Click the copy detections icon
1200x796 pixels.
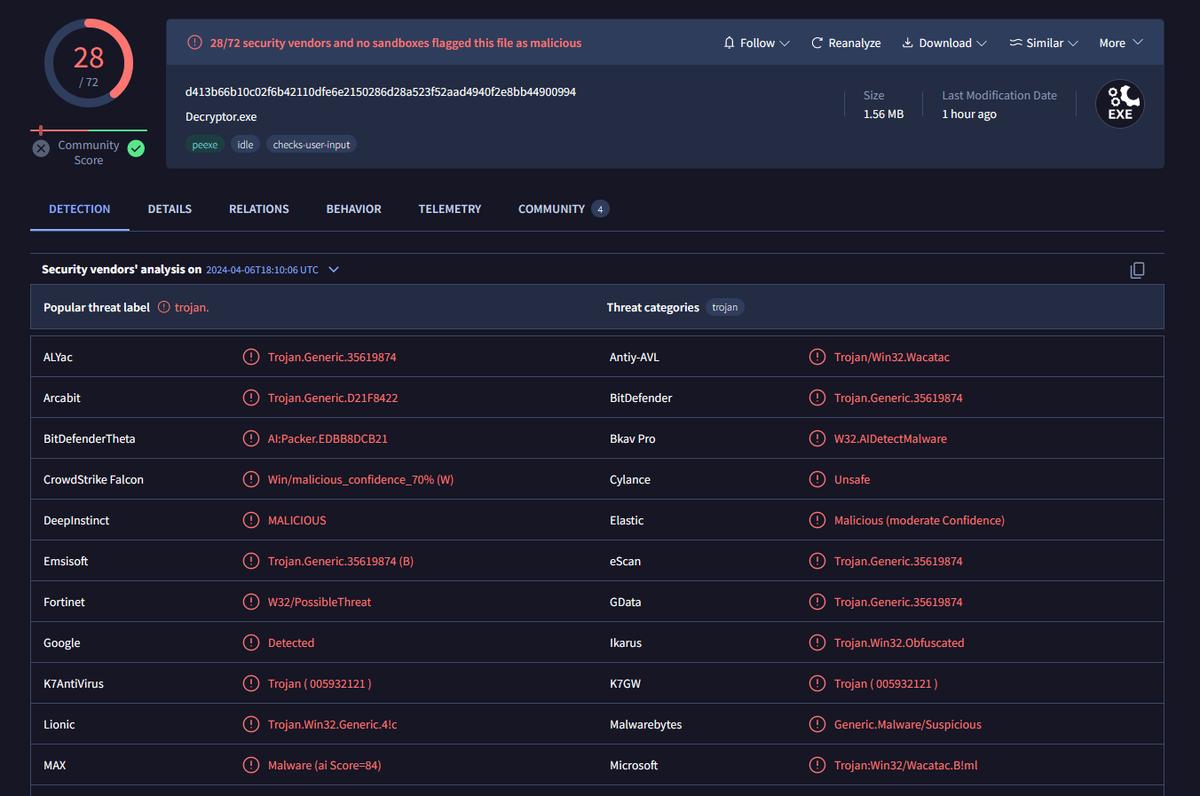click(1137, 270)
